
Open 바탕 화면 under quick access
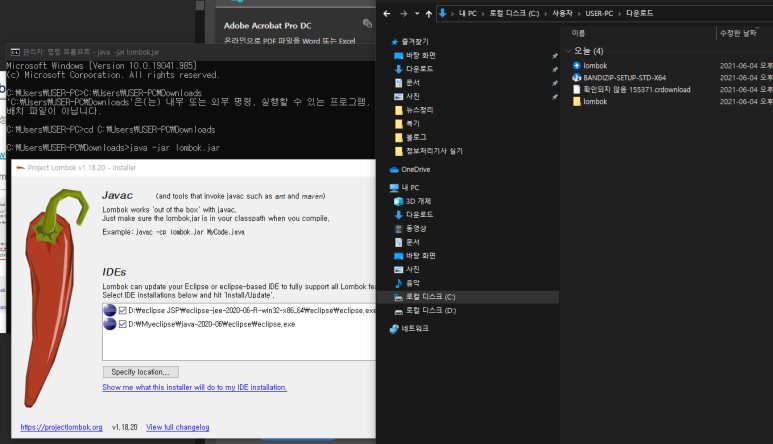(421, 56)
